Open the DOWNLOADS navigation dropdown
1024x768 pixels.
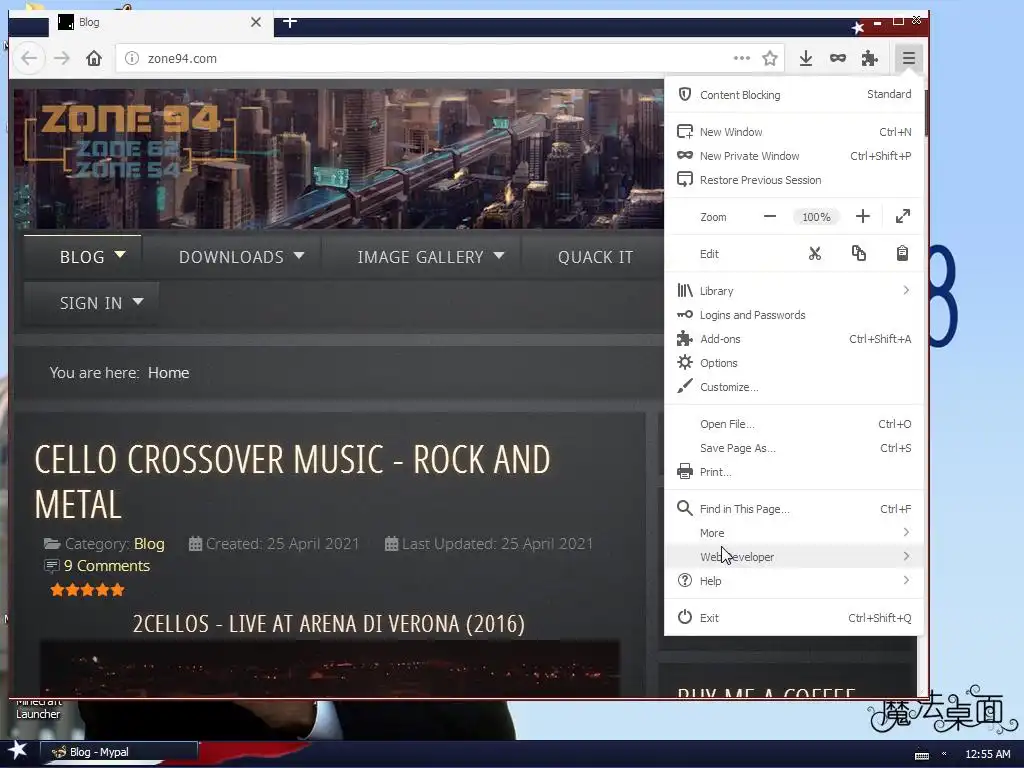(x=242, y=257)
